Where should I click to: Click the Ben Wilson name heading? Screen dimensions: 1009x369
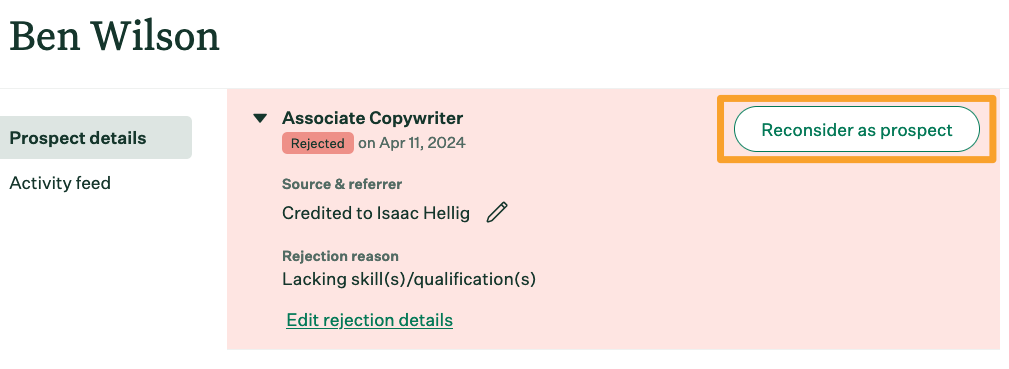coord(115,37)
